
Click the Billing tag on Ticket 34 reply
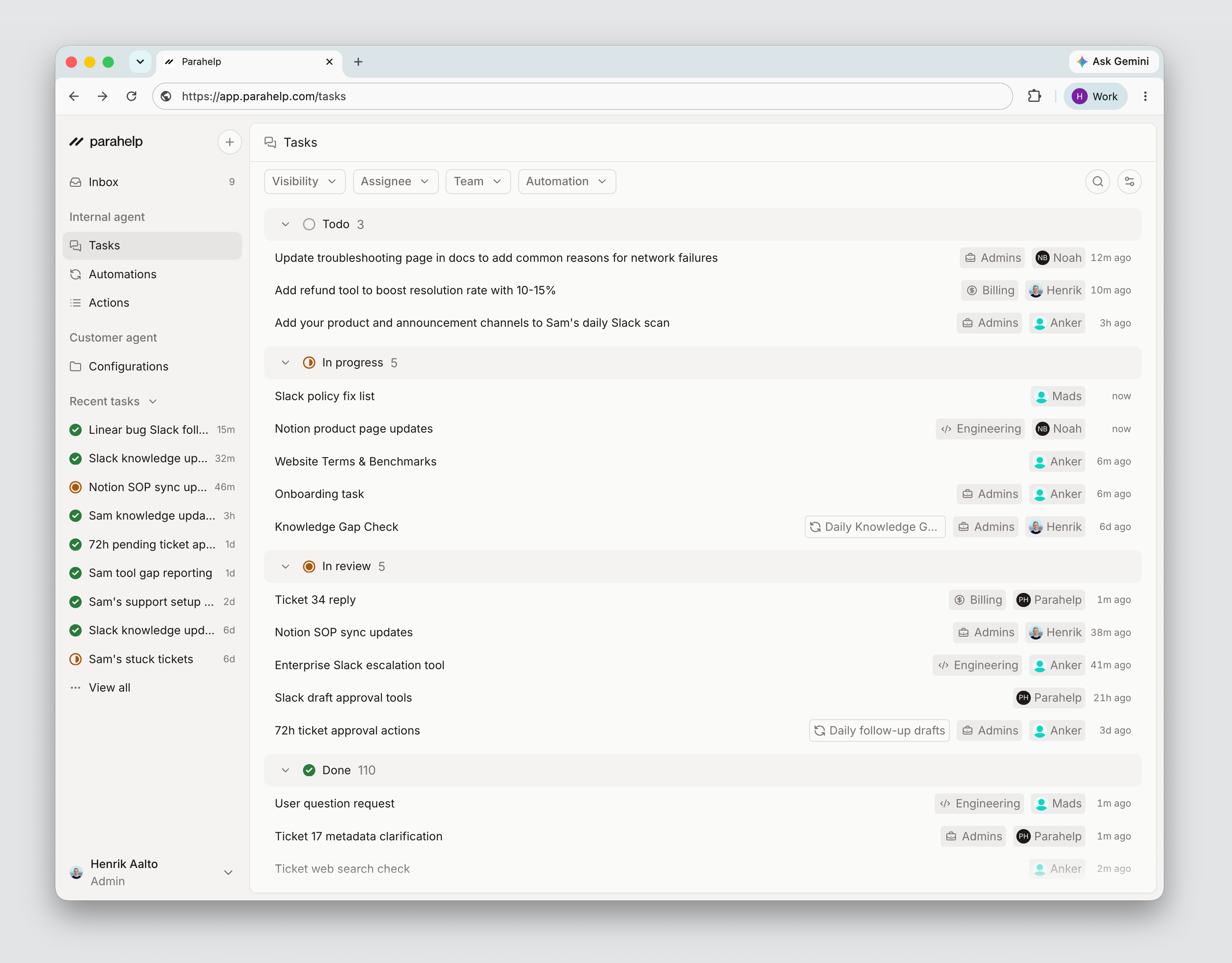pyautogui.click(x=978, y=600)
